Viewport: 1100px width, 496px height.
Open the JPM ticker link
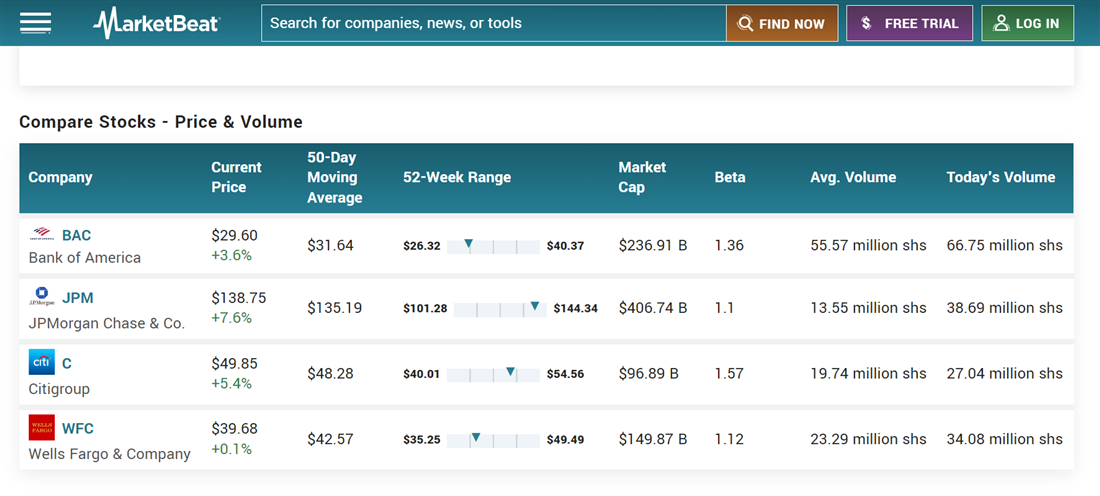click(x=77, y=297)
